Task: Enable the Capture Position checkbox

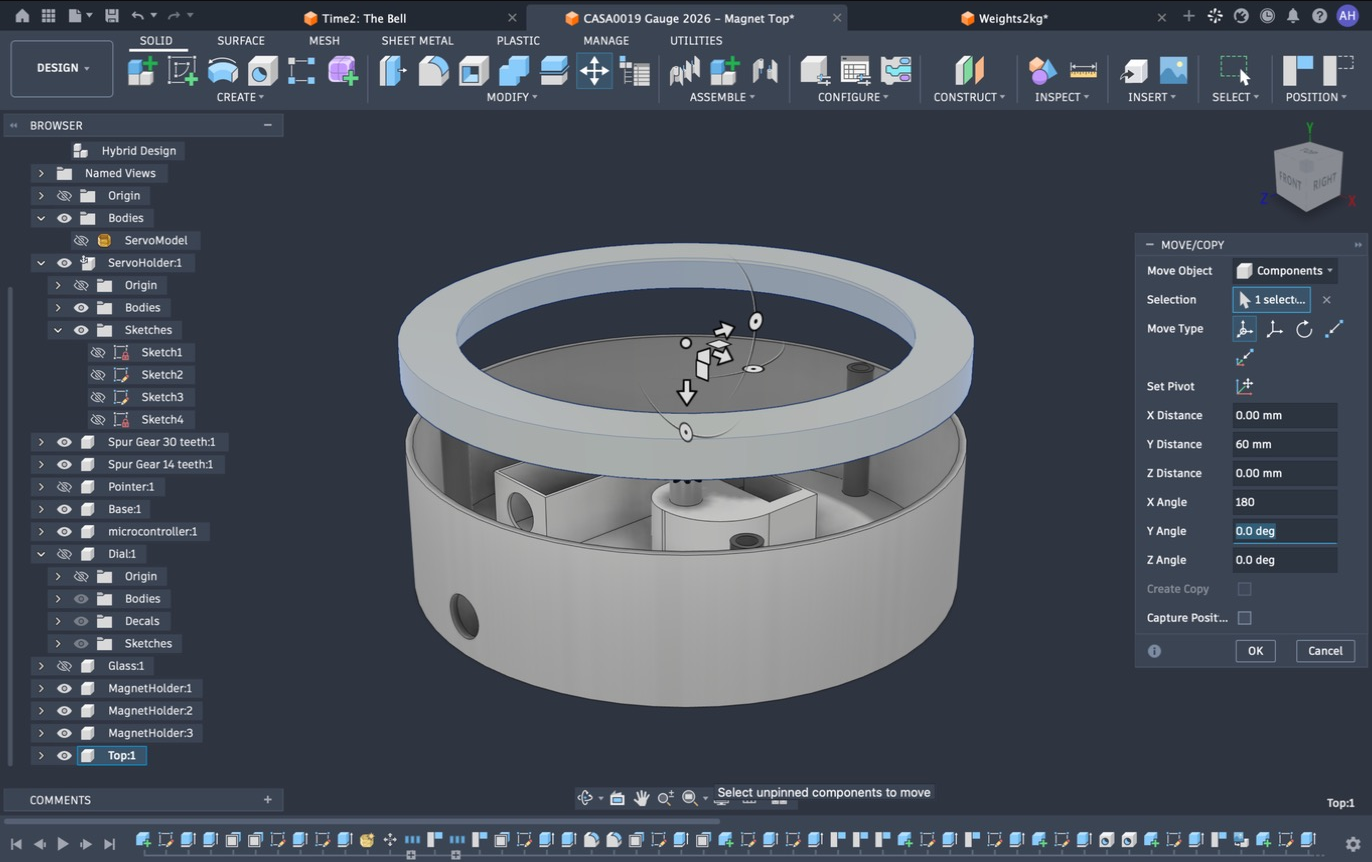Action: click(x=1245, y=618)
